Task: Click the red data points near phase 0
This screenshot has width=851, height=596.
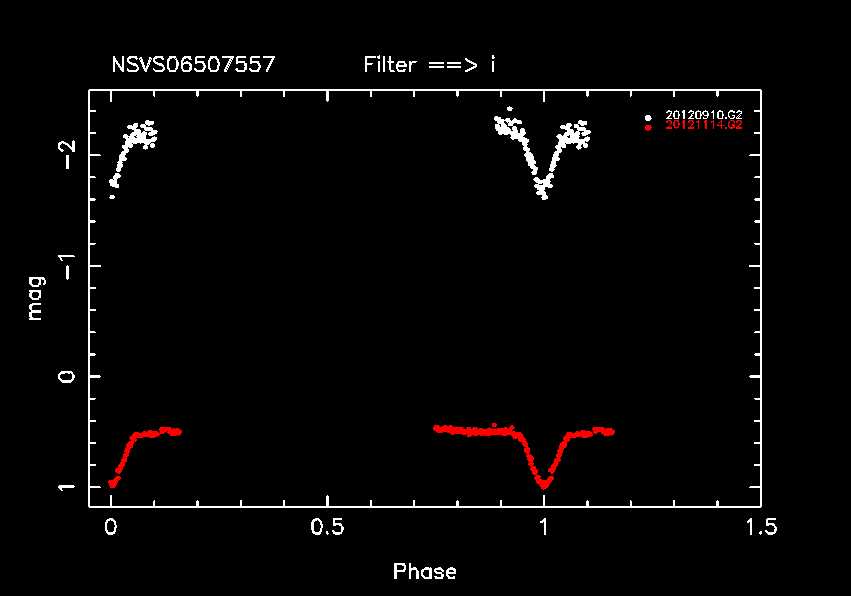Action: [113, 482]
